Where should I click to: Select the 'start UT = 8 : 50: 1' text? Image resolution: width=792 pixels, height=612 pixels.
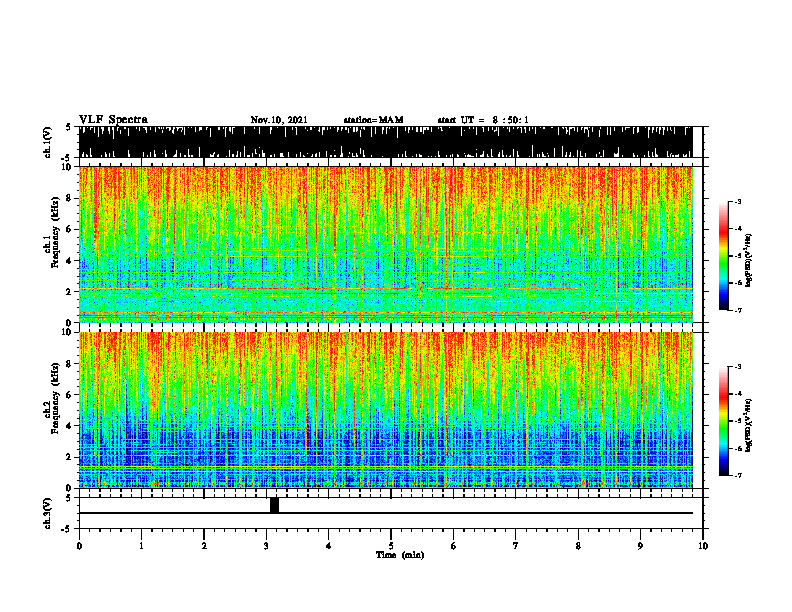[x=483, y=120]
